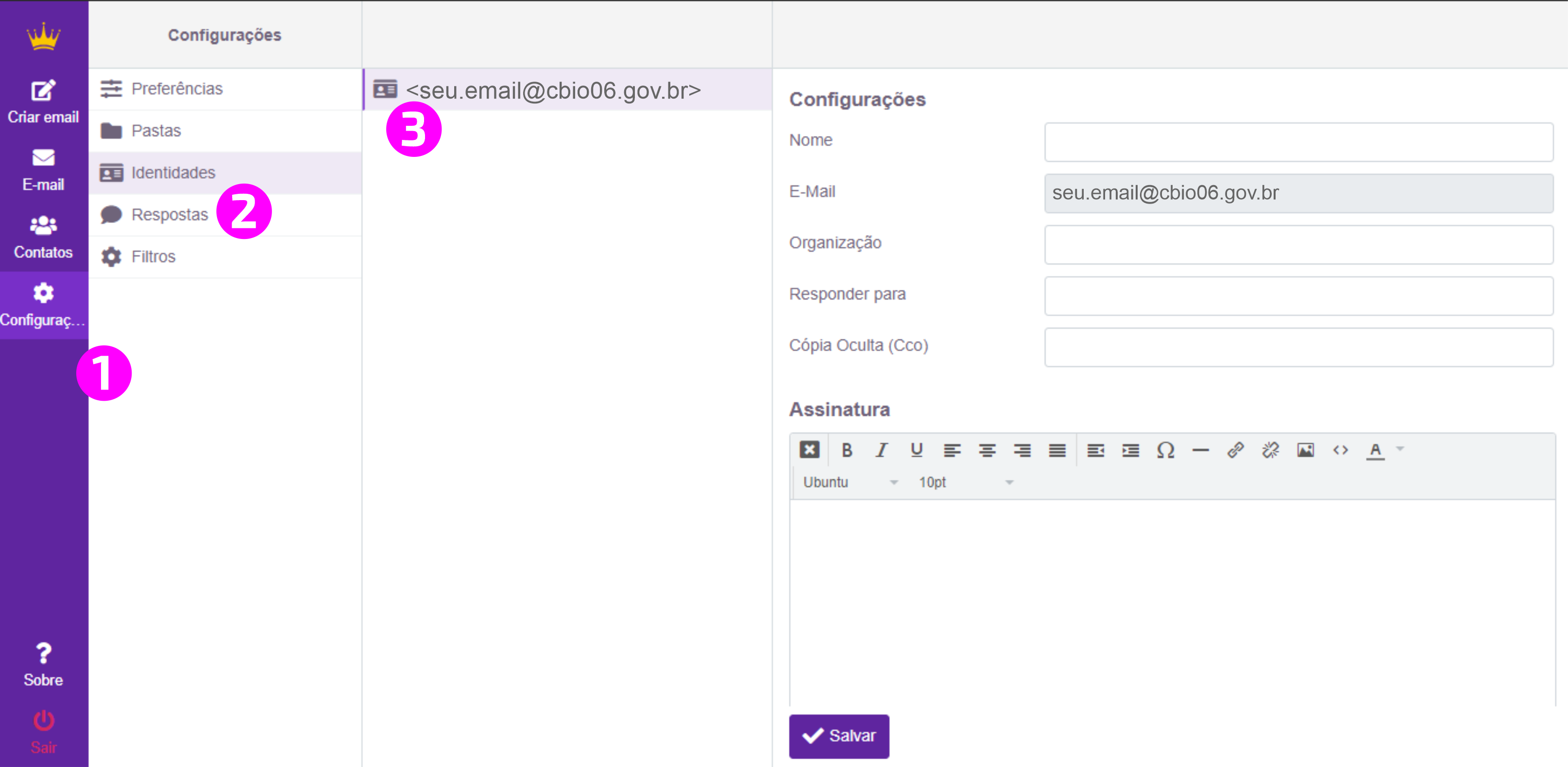Click the close editor toolbar icon

[x=809, y=450]
